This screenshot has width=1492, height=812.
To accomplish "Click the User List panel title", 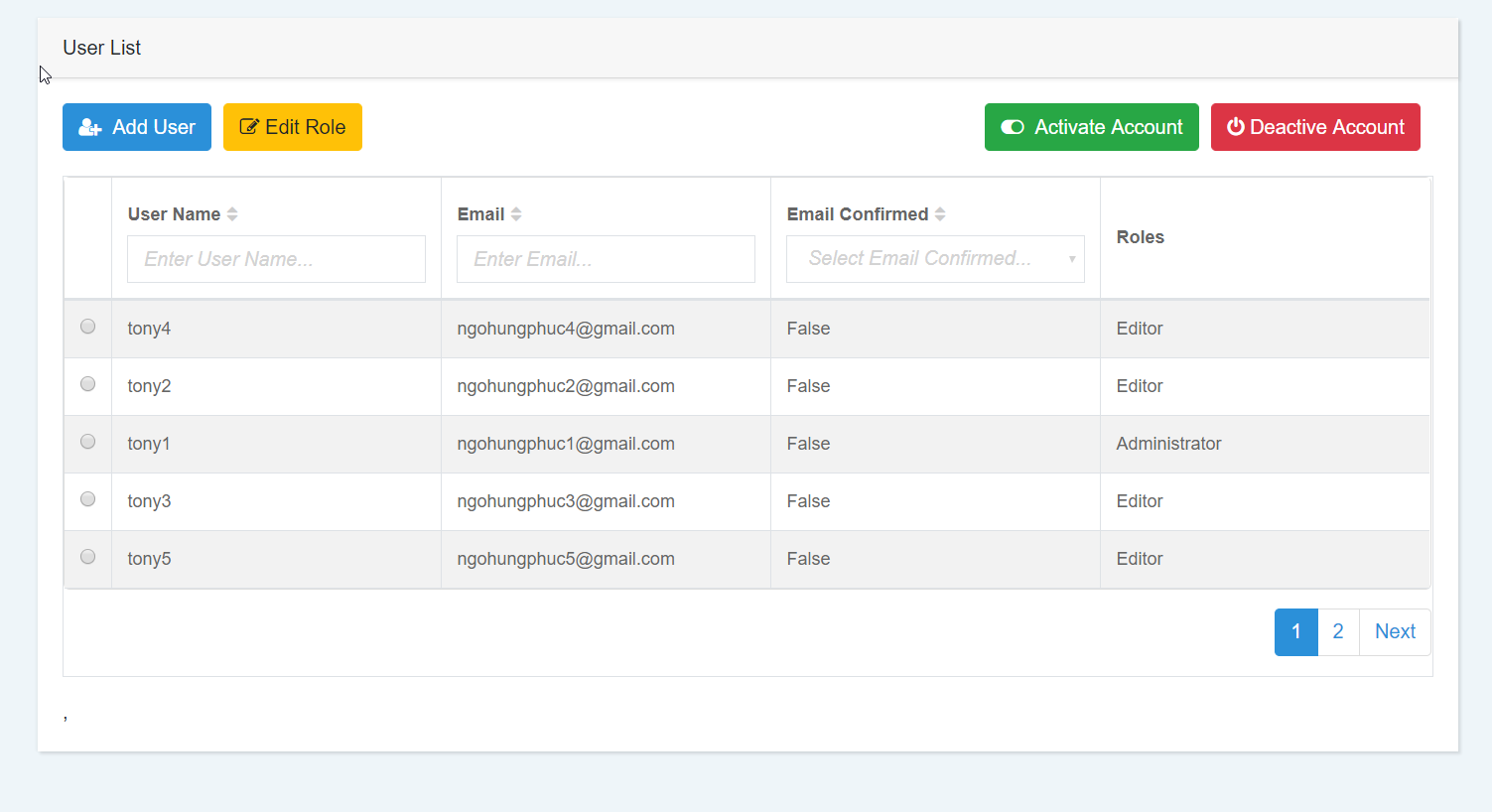I will point(101,48).
